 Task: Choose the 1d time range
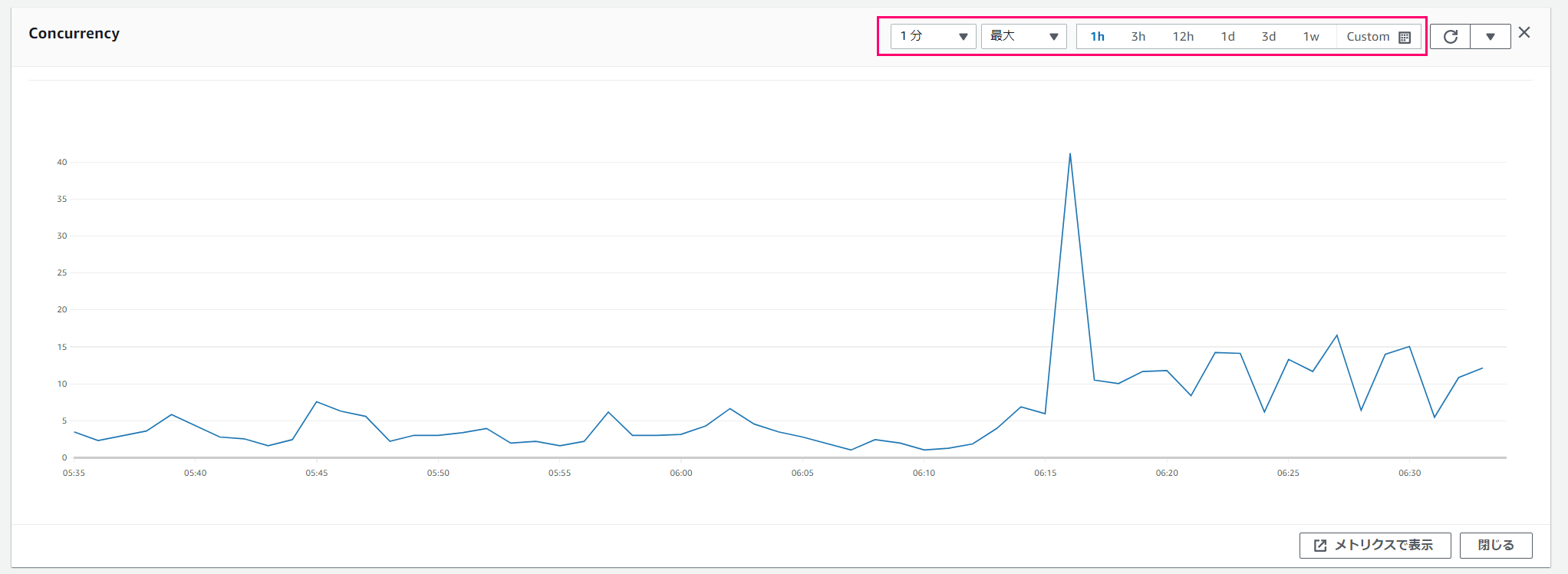click(x=1228, y=36)
